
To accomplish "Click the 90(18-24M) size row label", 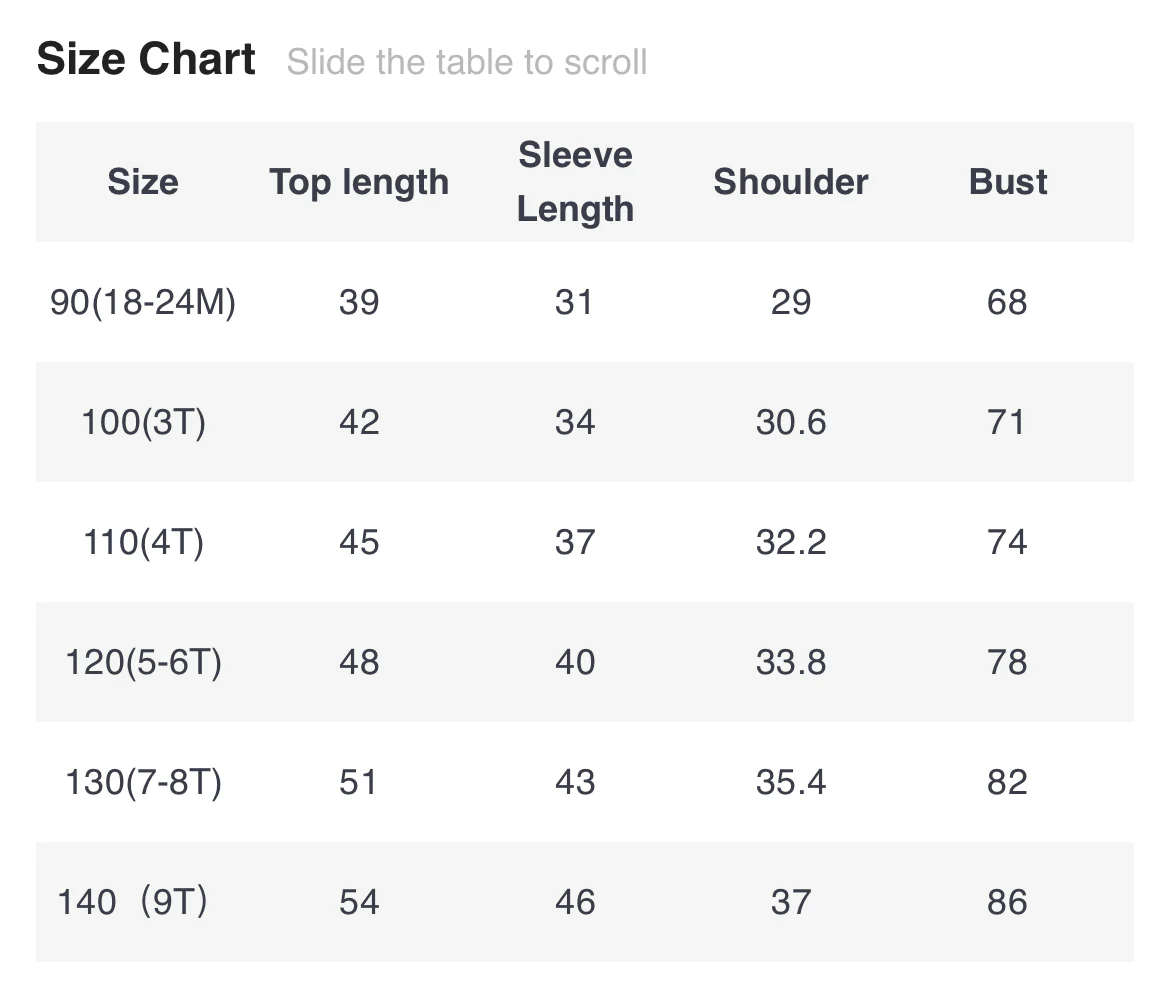I will pyautogui.click(x=143, y=302).
